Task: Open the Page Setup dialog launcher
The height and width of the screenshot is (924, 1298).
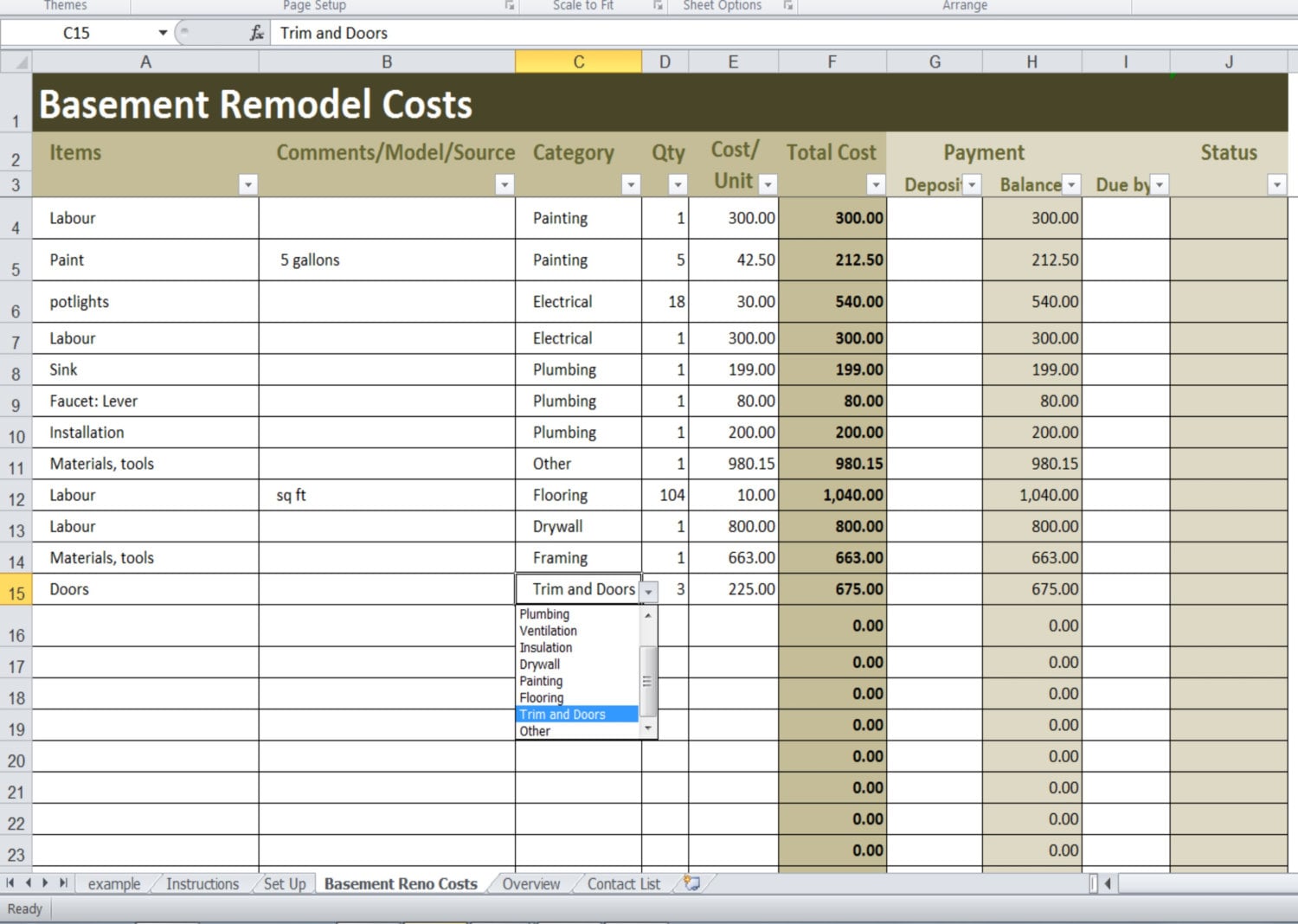Action: pyautogui.click(x=510, y=6)
